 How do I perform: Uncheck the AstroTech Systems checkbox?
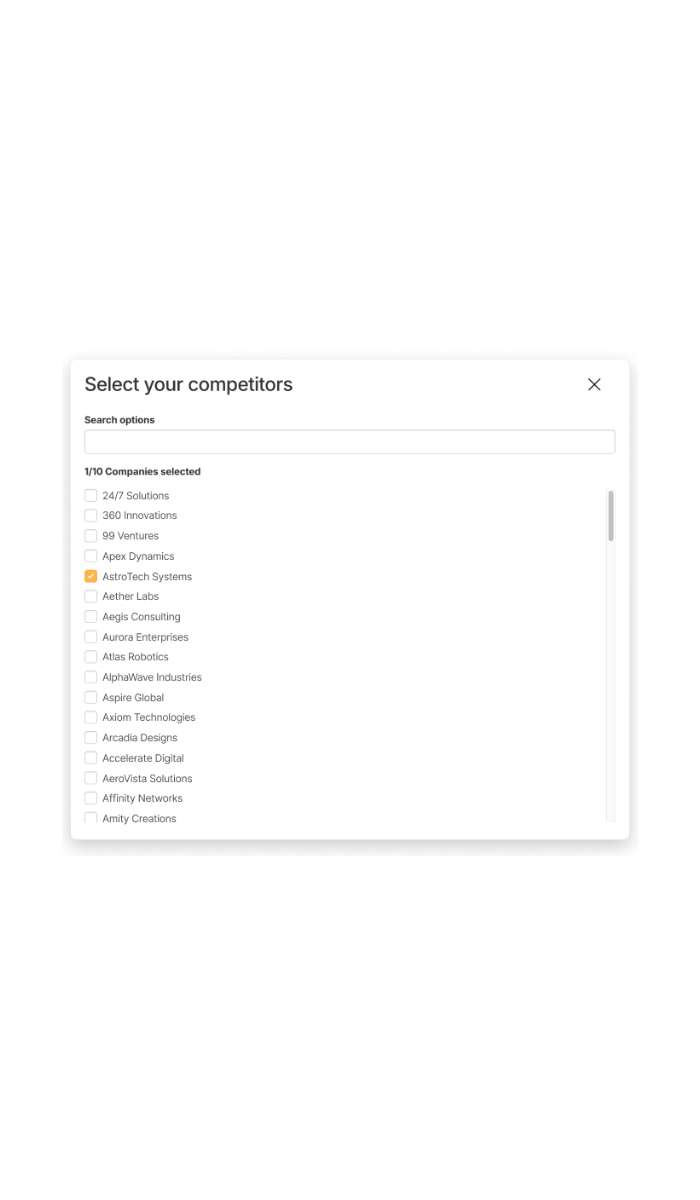point(91,577)
